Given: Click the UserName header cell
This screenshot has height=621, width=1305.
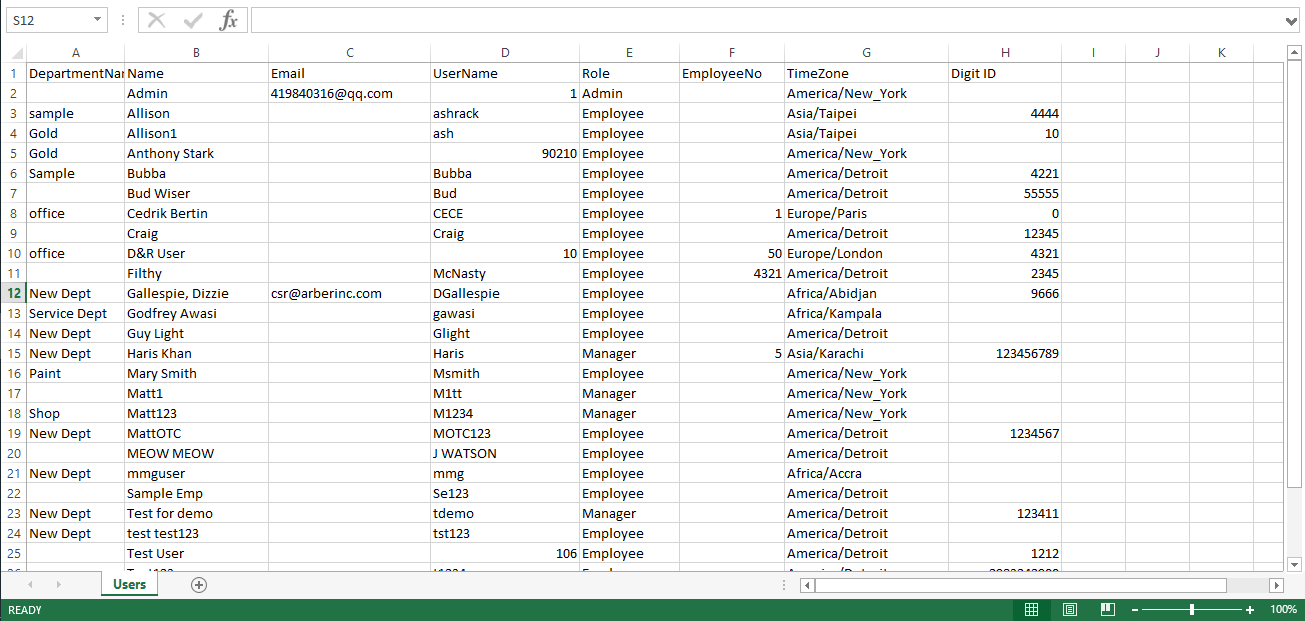Looking at the screenshot, I should (505, 73).
